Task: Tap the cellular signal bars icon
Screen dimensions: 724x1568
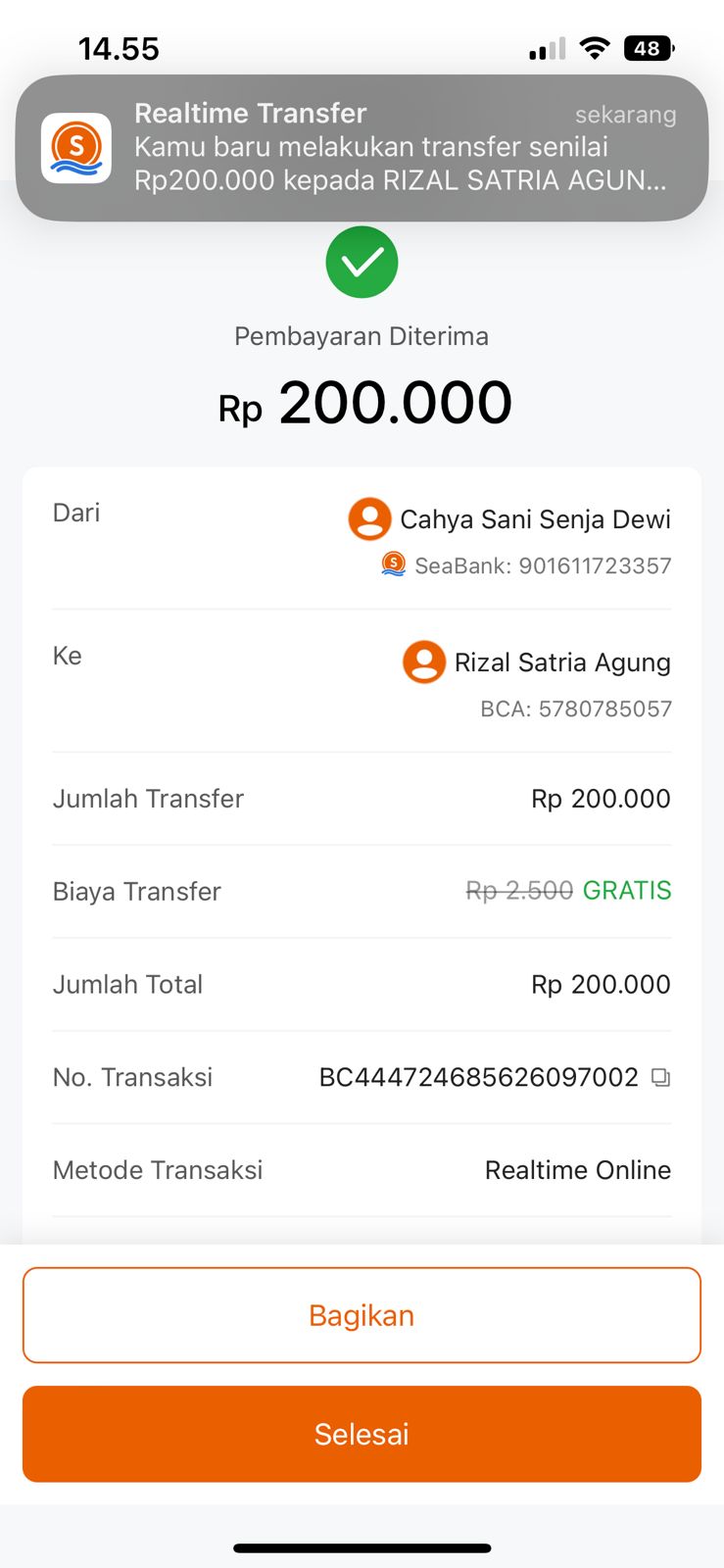Action: (547, 49)
